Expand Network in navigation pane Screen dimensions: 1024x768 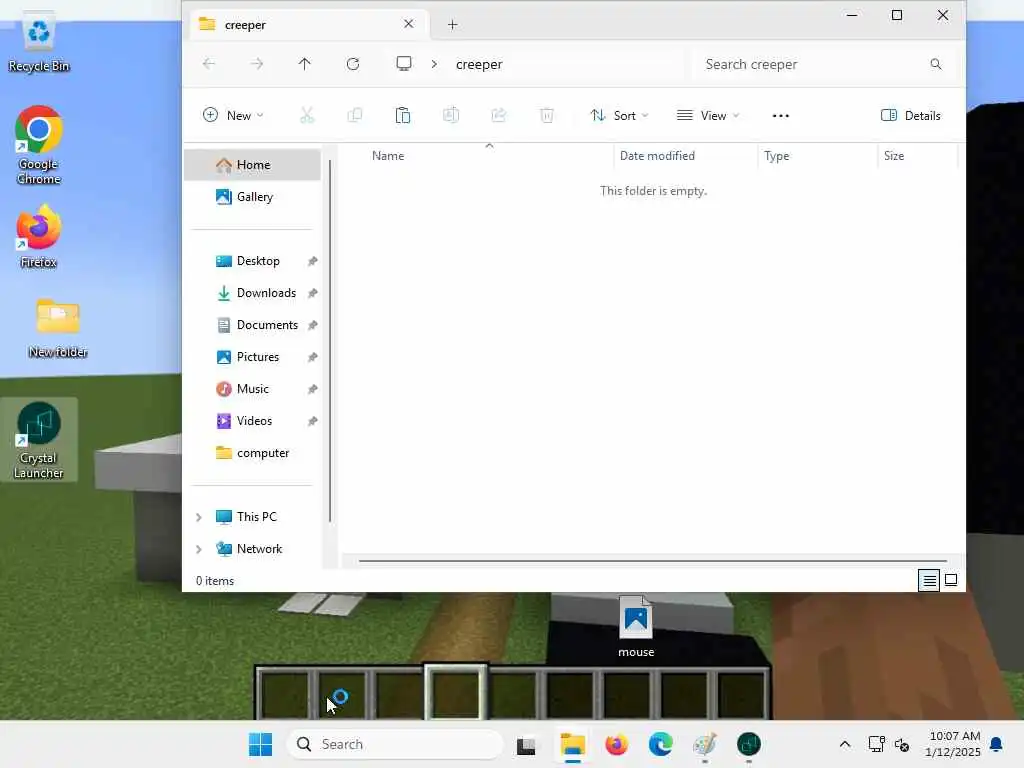coord(199,549)
